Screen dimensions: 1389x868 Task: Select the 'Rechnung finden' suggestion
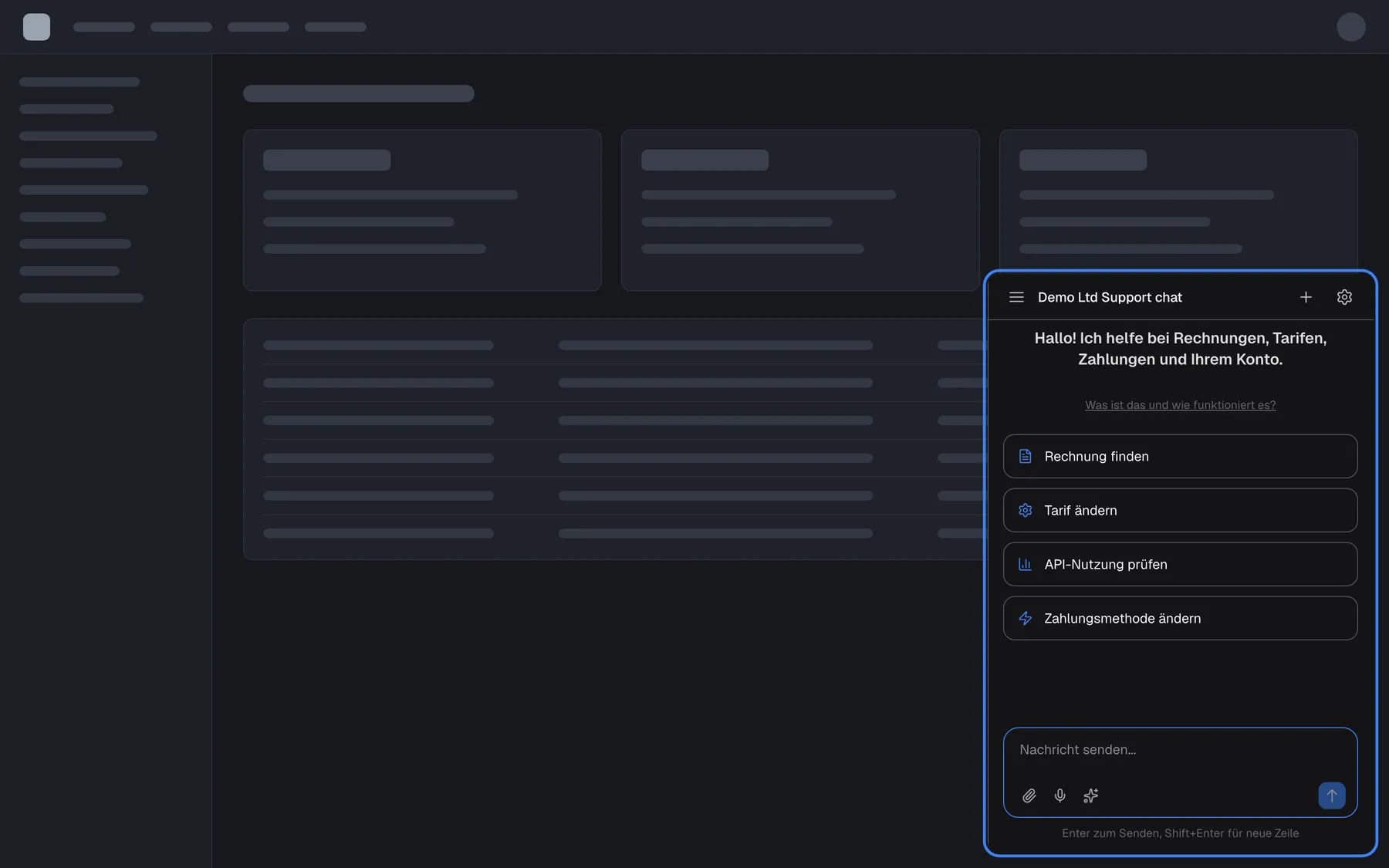(1180, 456)
